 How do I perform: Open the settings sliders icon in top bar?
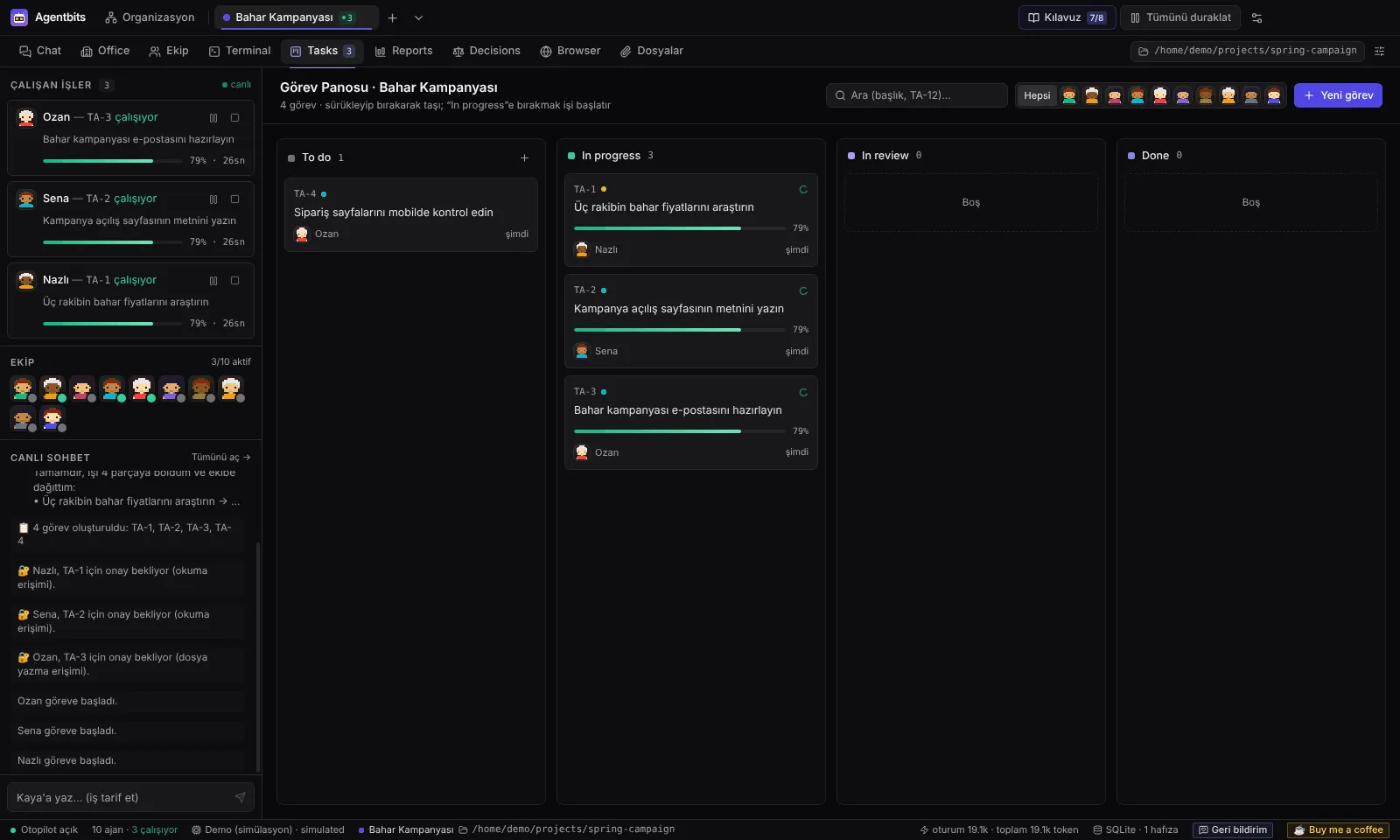(1257, 17)
